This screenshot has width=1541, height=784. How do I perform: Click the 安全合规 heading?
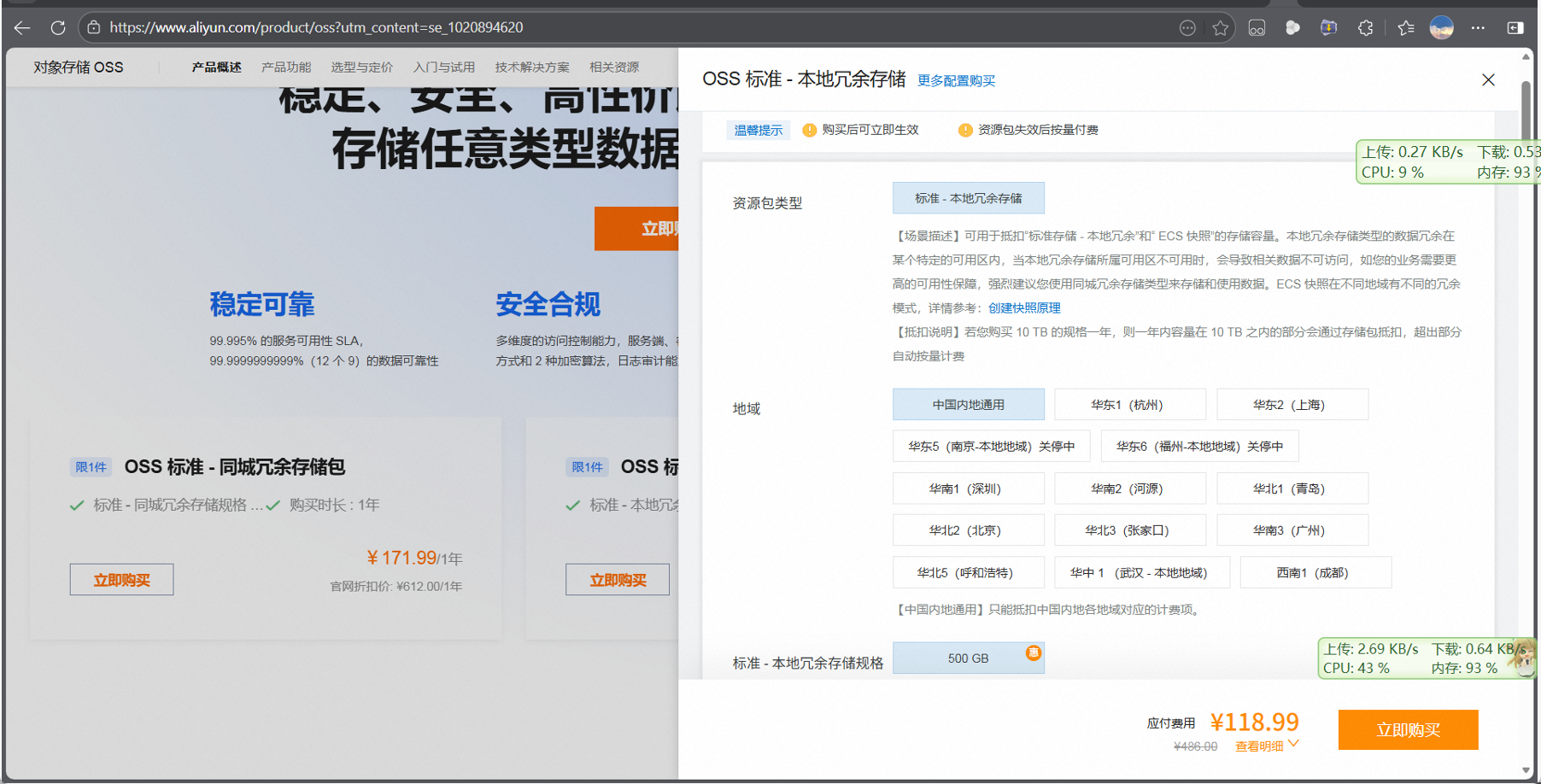(x=548, y=304)
